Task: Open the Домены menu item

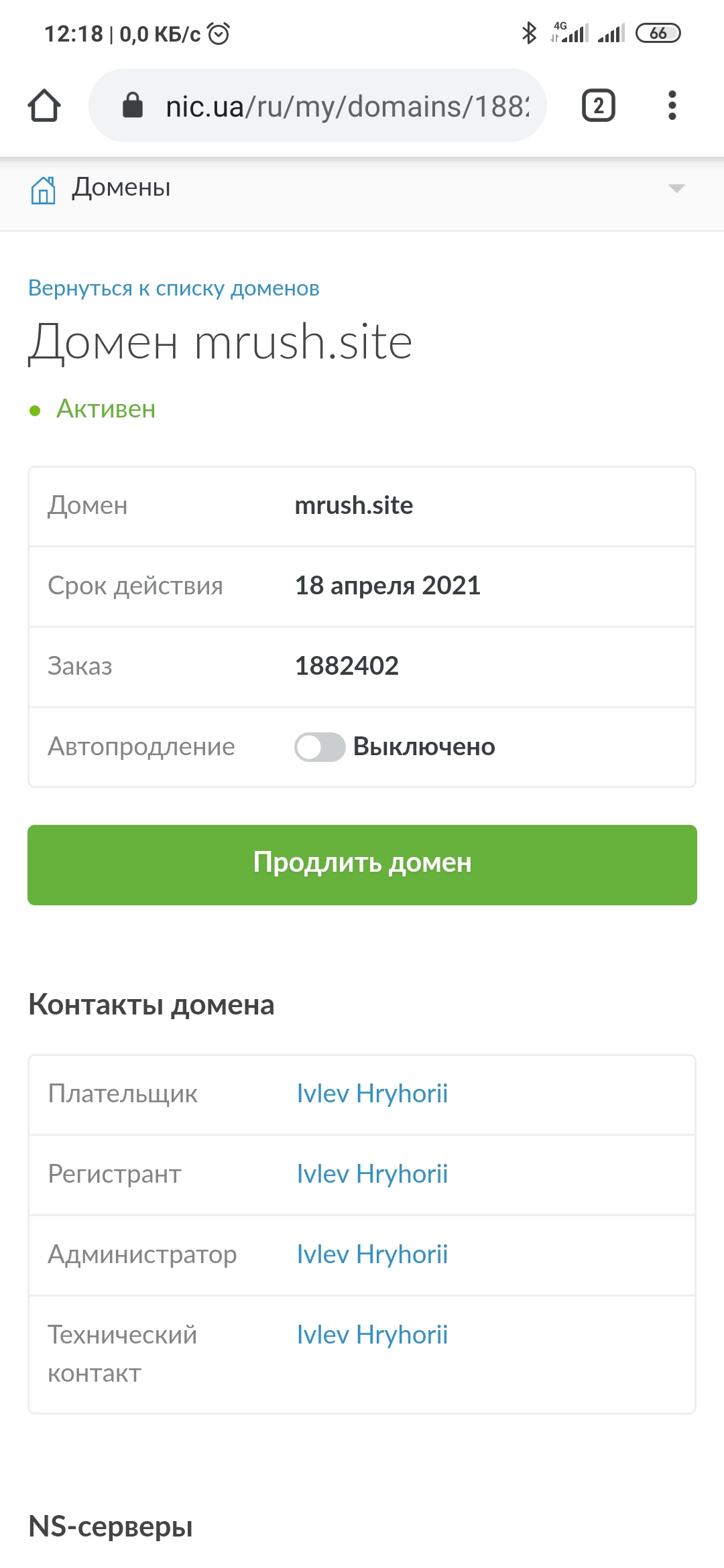Action: tap(121, 188)
